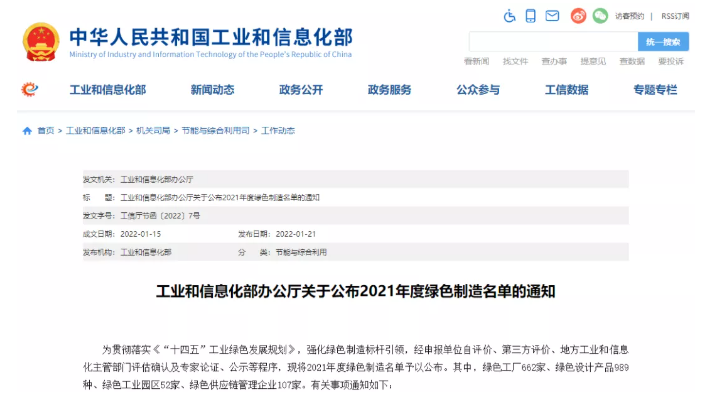Select 查办事 quick link
Viewport: 708px width, 415px height.
[554, 61]
